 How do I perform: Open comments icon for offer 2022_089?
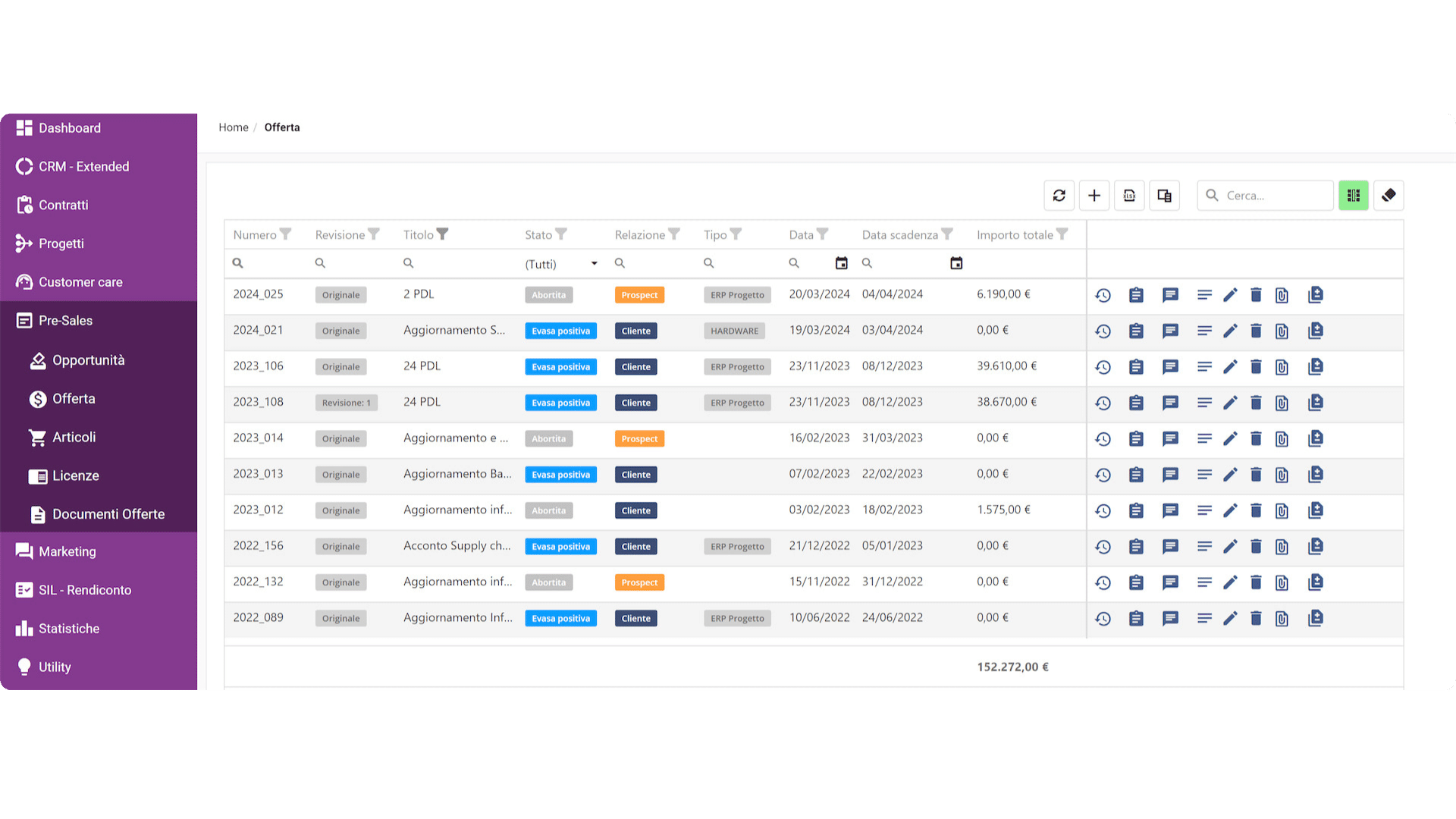[1170, 618]
